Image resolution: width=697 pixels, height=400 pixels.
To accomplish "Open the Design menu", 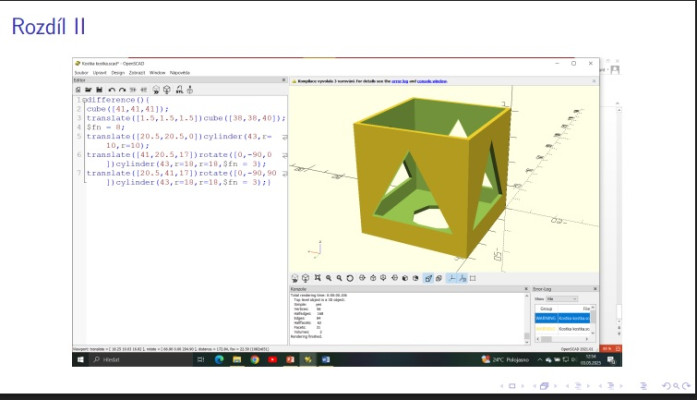I will 118,72.
